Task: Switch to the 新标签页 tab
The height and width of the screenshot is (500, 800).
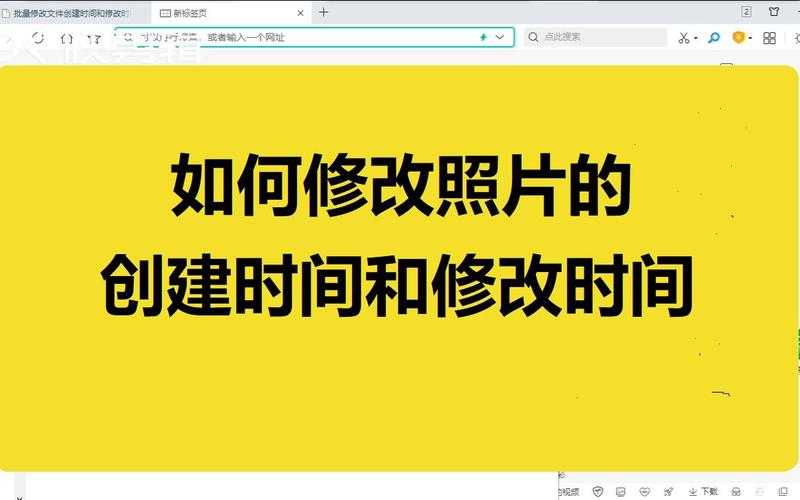Action: click(x=231, y=13)
